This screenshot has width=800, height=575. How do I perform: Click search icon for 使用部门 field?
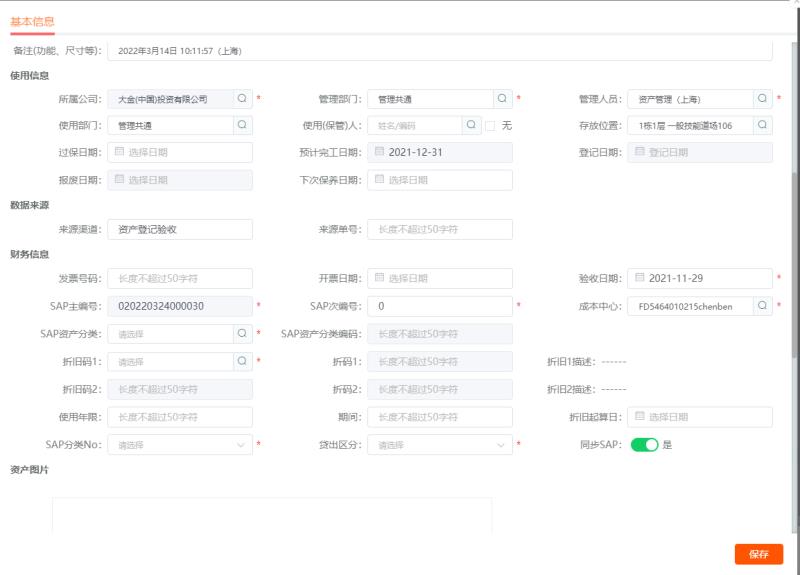(242, 125)
